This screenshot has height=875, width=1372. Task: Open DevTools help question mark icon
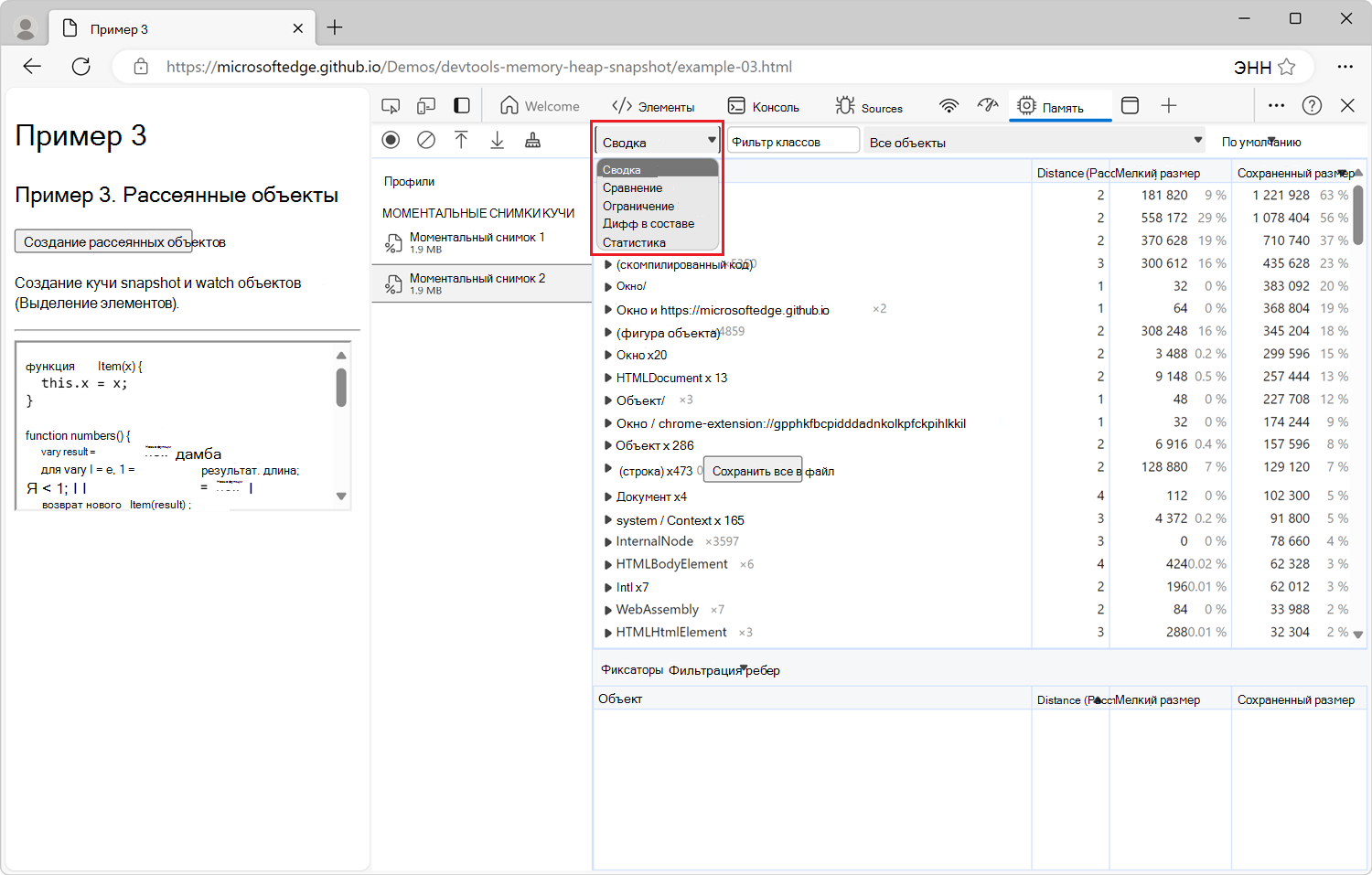(1312, 106)
